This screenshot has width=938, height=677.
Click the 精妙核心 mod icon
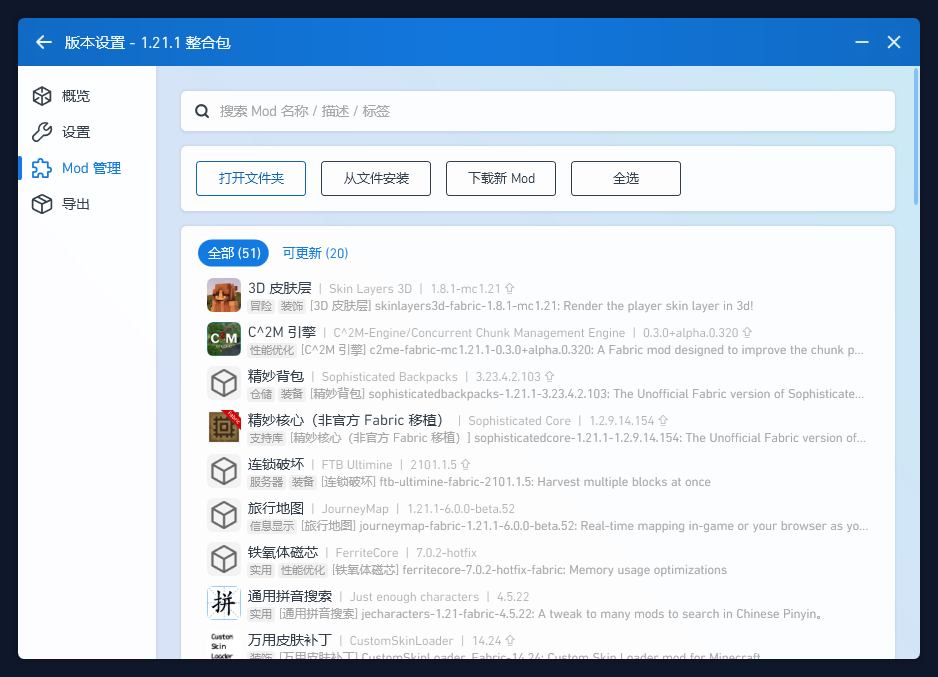(x=224, y=428)
